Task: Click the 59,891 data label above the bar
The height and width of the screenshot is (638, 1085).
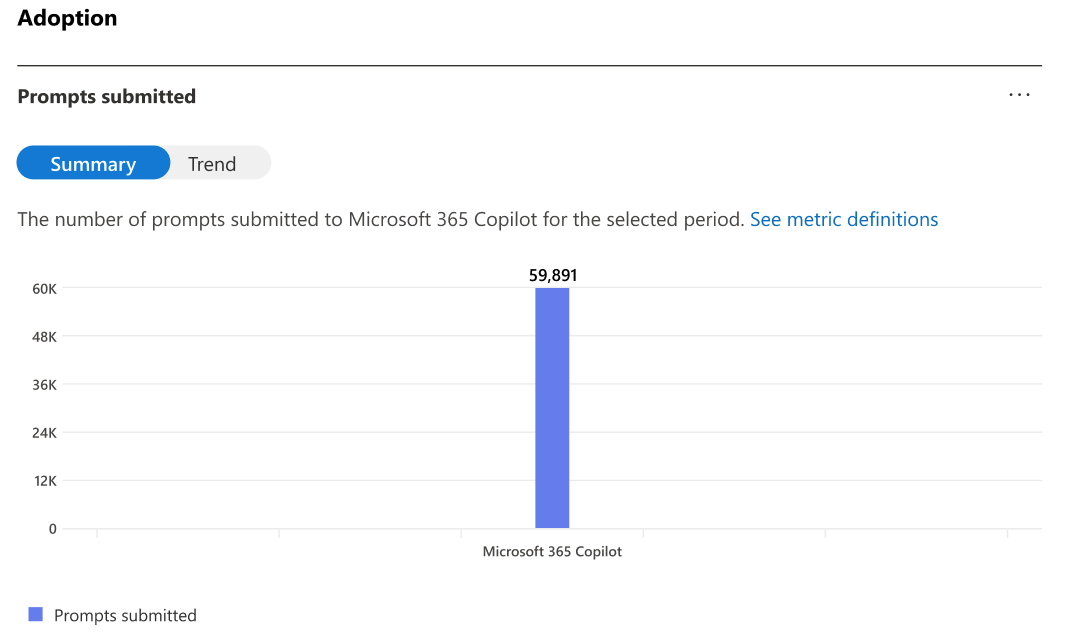Action: 553,275
